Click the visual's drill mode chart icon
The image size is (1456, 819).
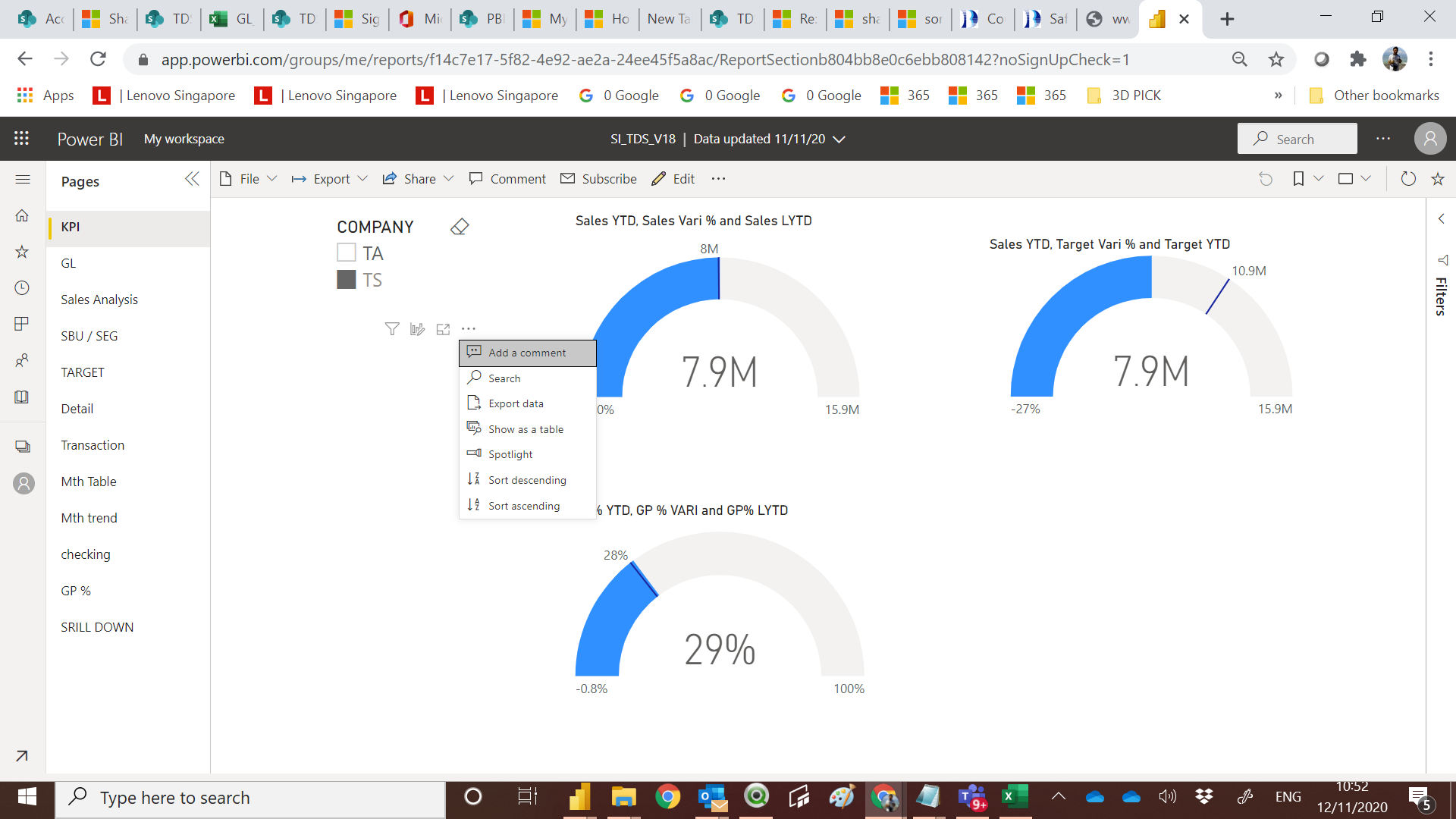click(x=417, y=328)
